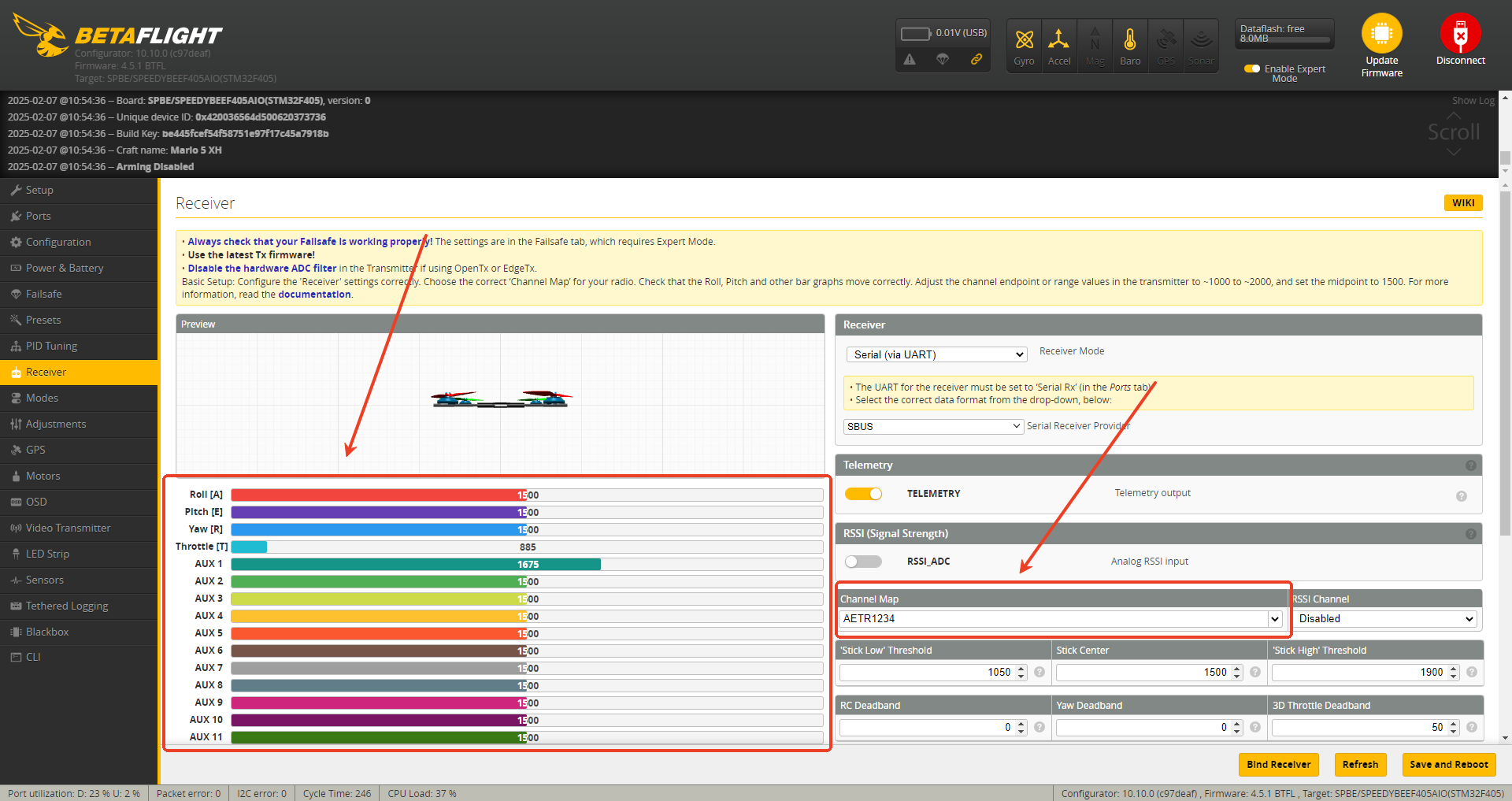This screenshot has height=801, width=1512.
Task: Open the RSSI Channel dropdown
Action: tap(1386, 619)
